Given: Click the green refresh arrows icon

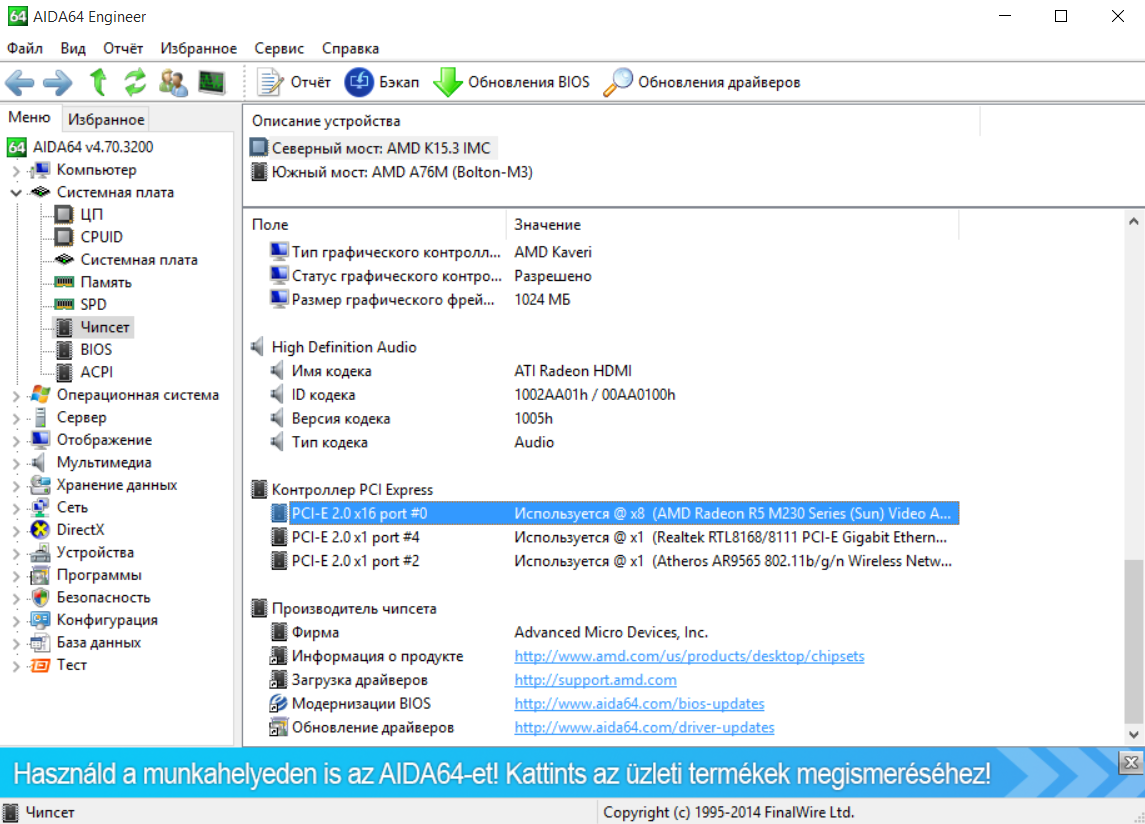Looking at the screenshot, I should tap(135, 82).
